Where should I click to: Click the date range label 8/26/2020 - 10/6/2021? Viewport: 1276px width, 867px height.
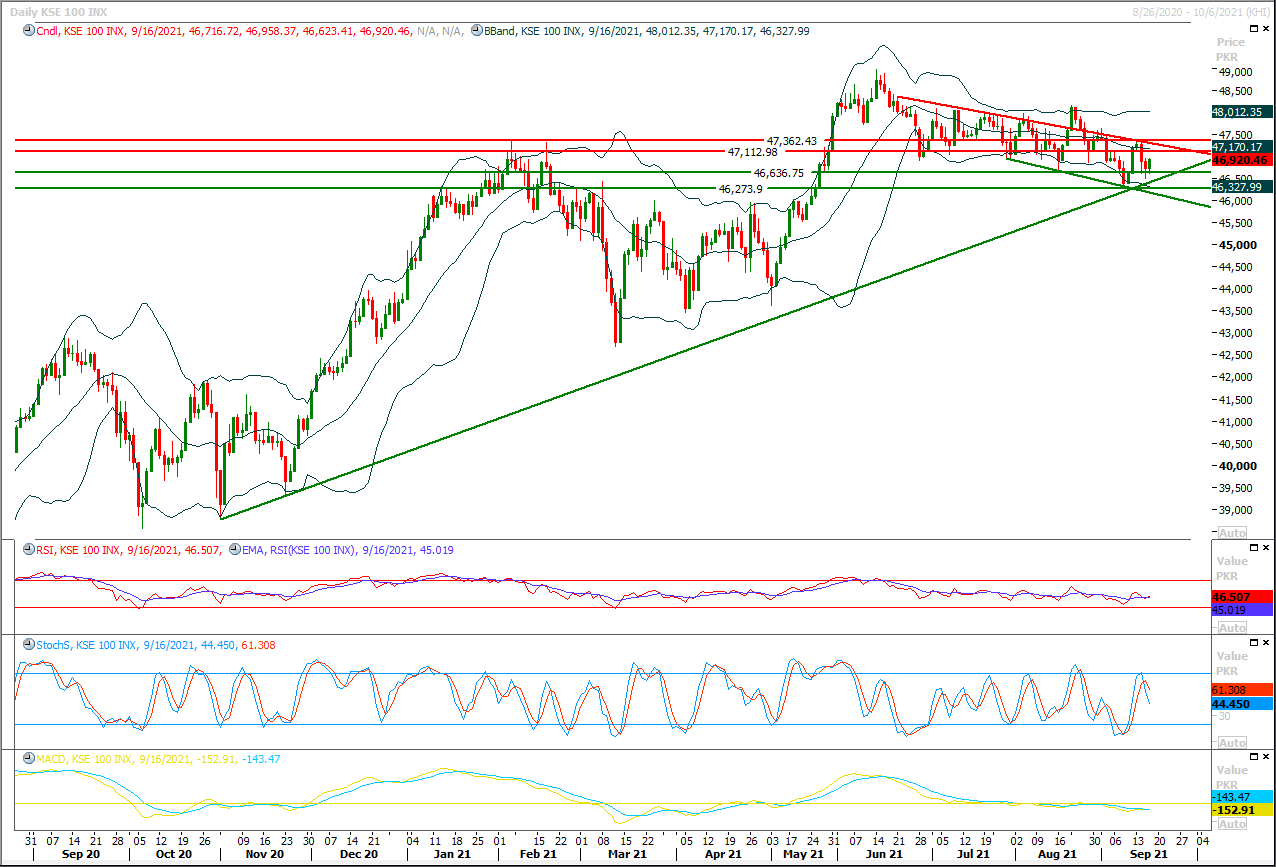click(x=1201, y=10)
